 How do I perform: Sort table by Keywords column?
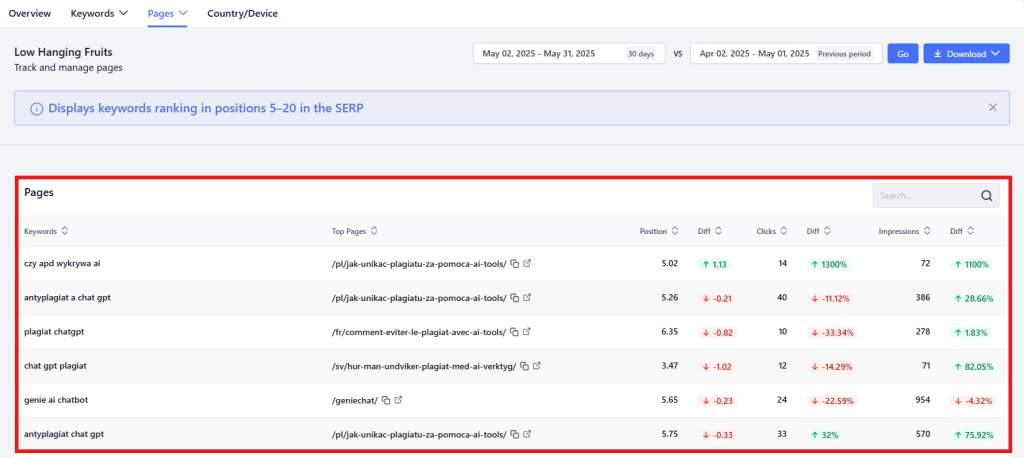[x=44, y=231]
